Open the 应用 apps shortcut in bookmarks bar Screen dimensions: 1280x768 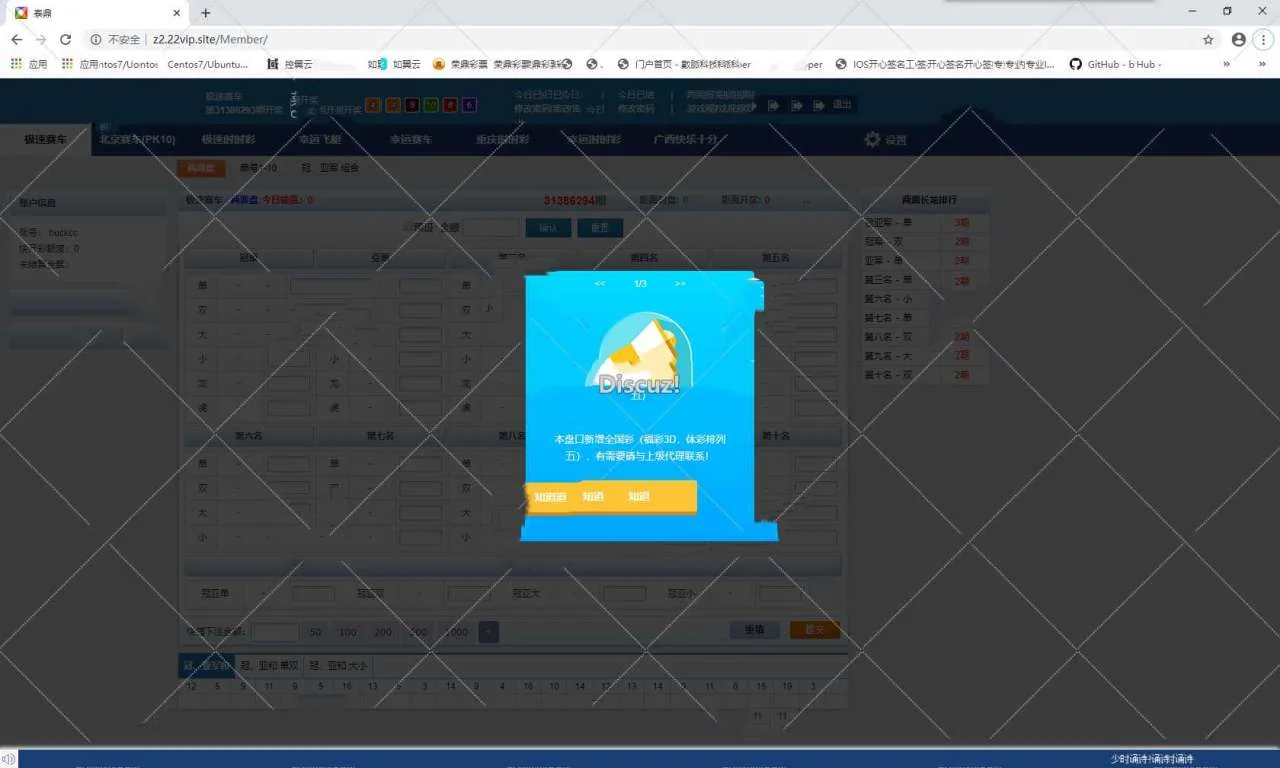pos(29,64)
